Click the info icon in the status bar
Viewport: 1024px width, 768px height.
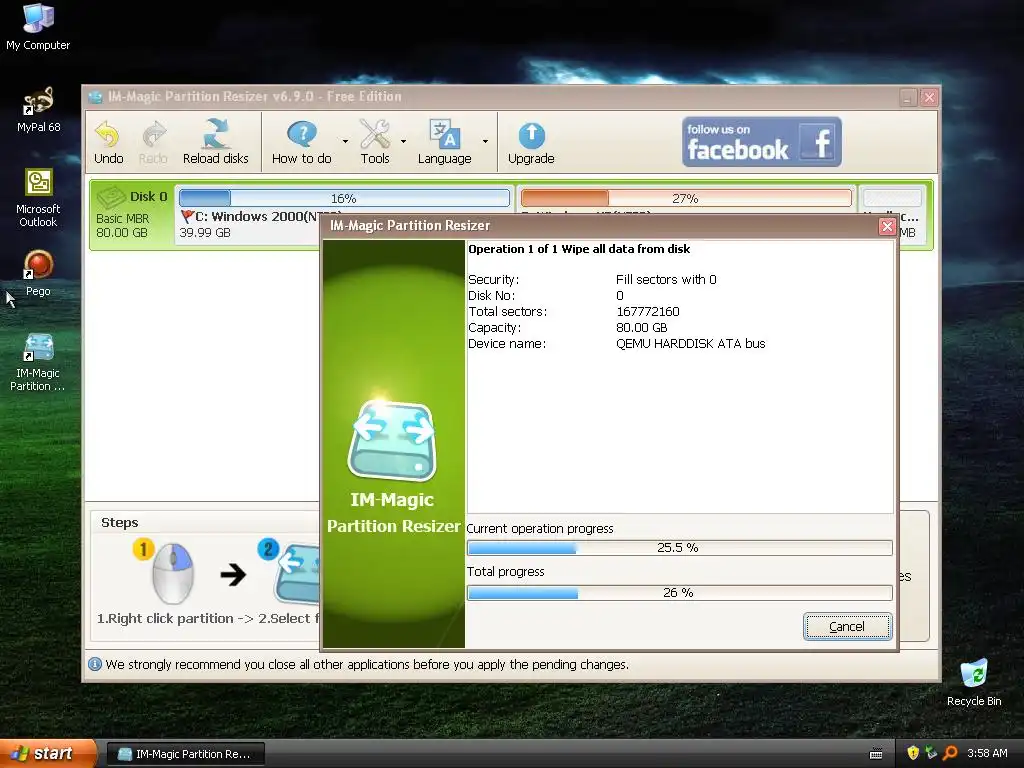tap(95, 664)
